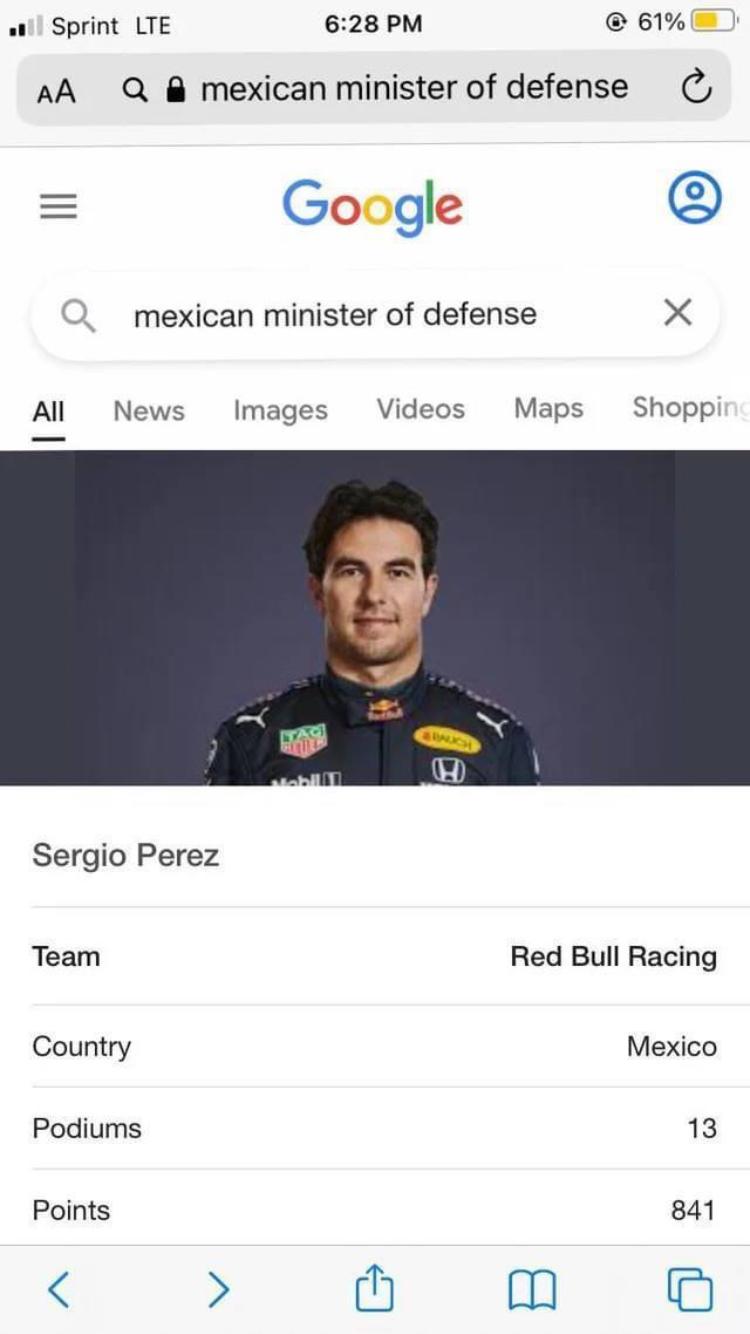Clear the search query with X
Viewport: 750px width, 1334px height.
[x=677, y=314]
